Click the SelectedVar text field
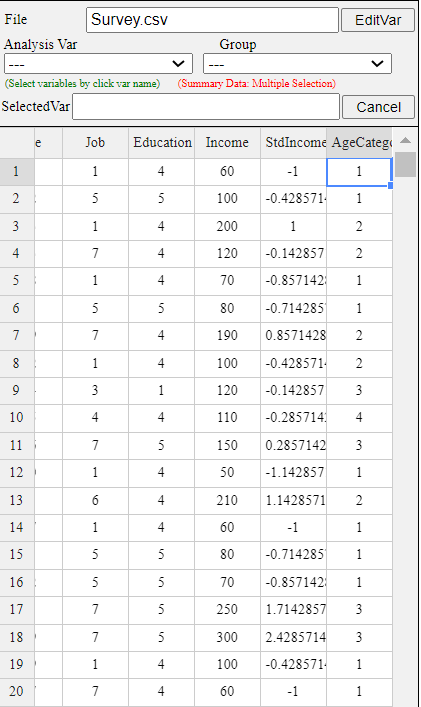Screen dimensions: 421x707 pos(206,106)
